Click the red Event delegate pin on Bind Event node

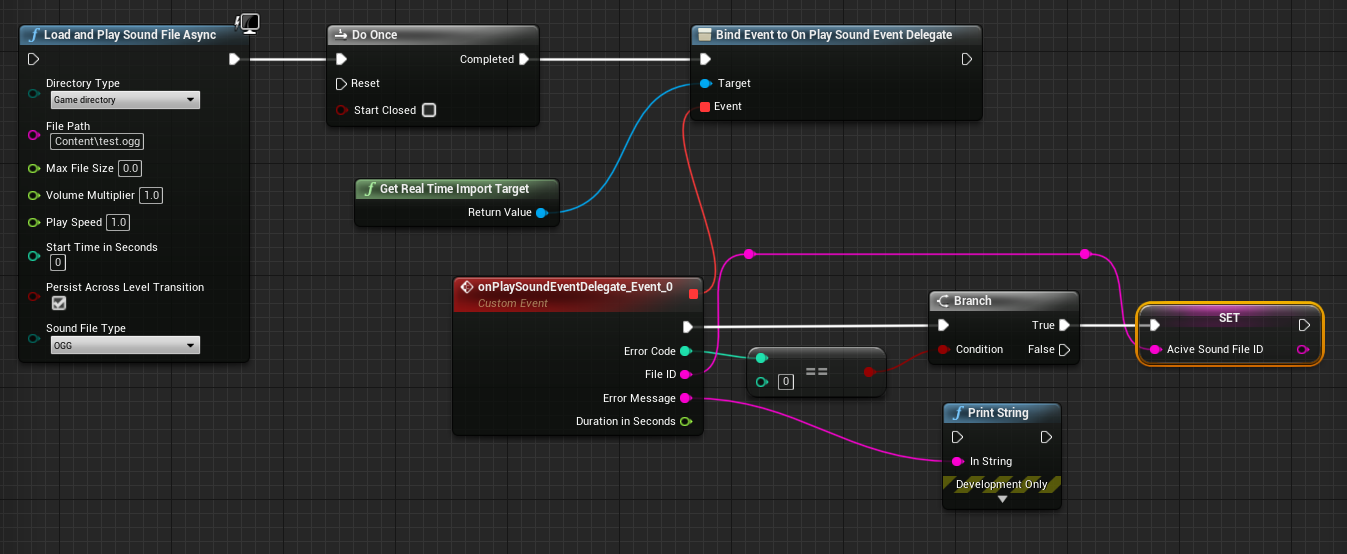705,107
